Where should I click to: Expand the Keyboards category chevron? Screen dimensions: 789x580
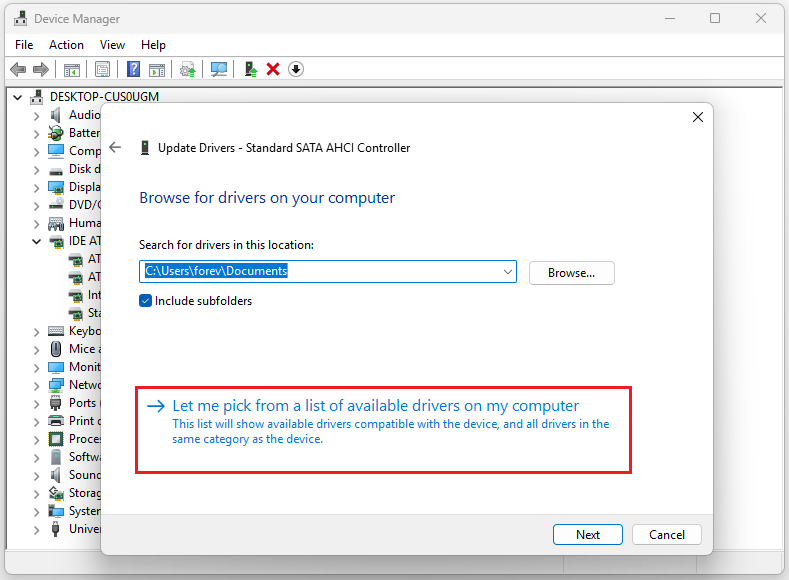click(36, 332)
